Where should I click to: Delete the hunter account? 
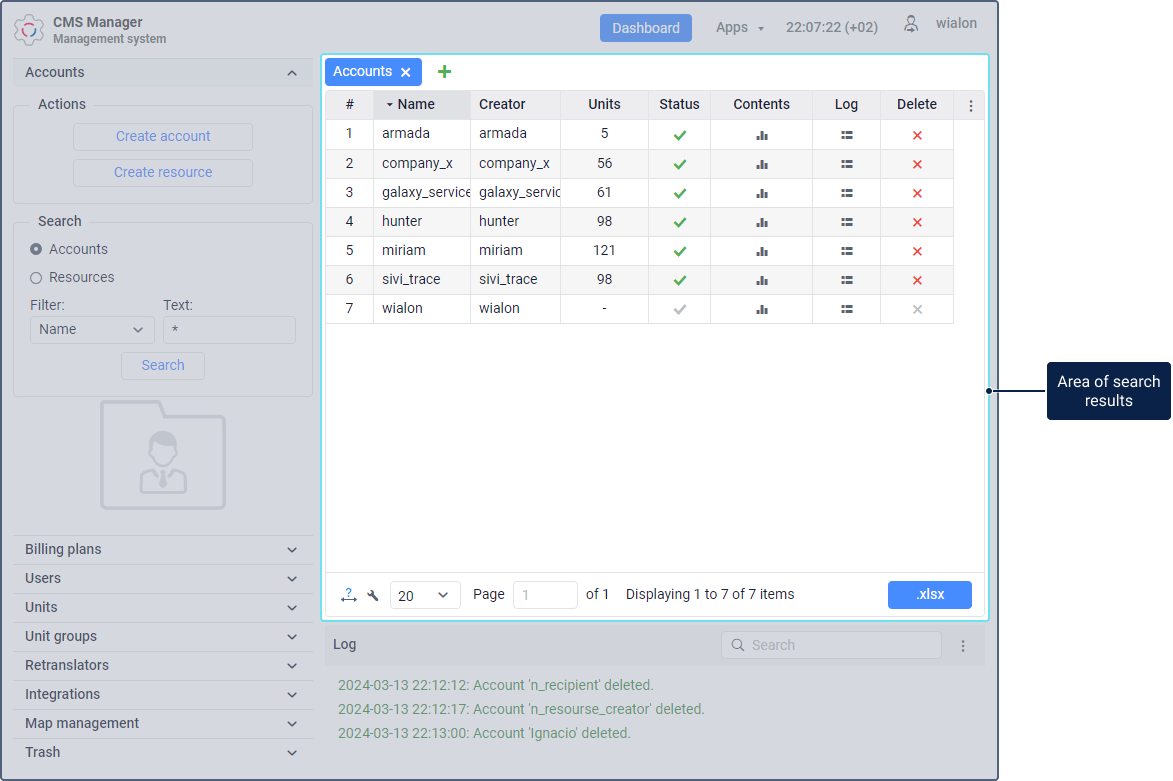pos(917,222)
